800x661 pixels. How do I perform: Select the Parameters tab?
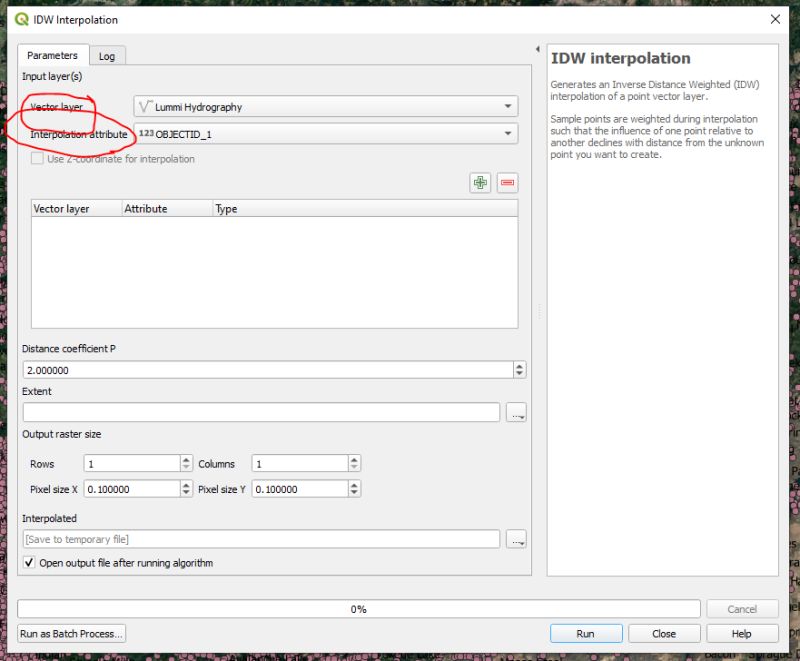pyautogui.click(x=53, y=55)
